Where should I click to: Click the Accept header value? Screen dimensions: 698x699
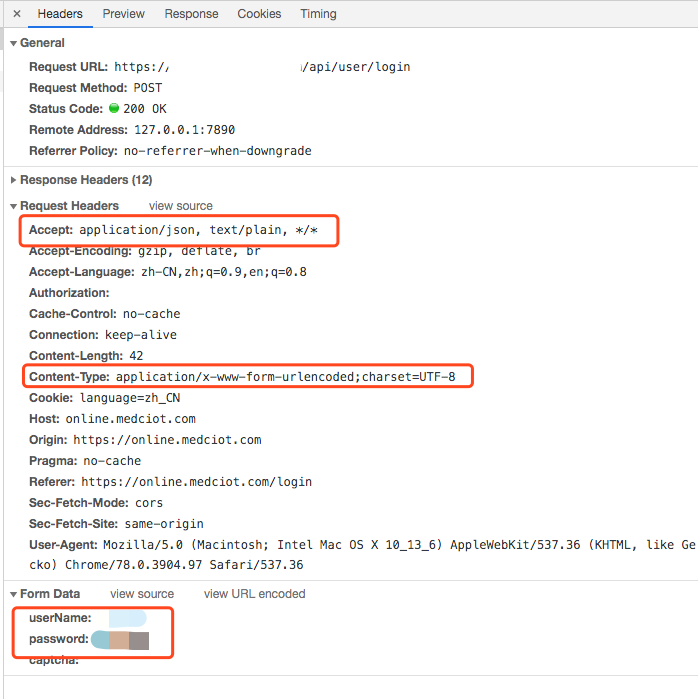198,230
